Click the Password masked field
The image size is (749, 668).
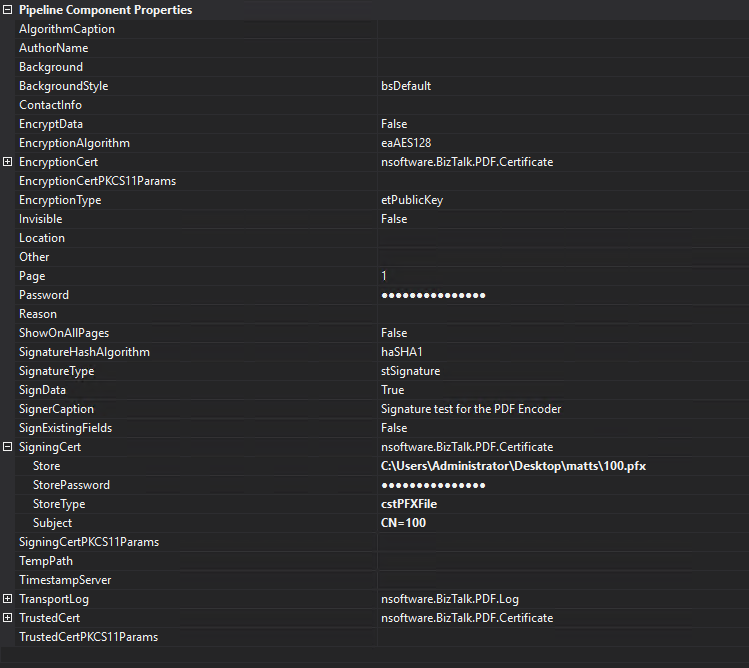[433, 295]
